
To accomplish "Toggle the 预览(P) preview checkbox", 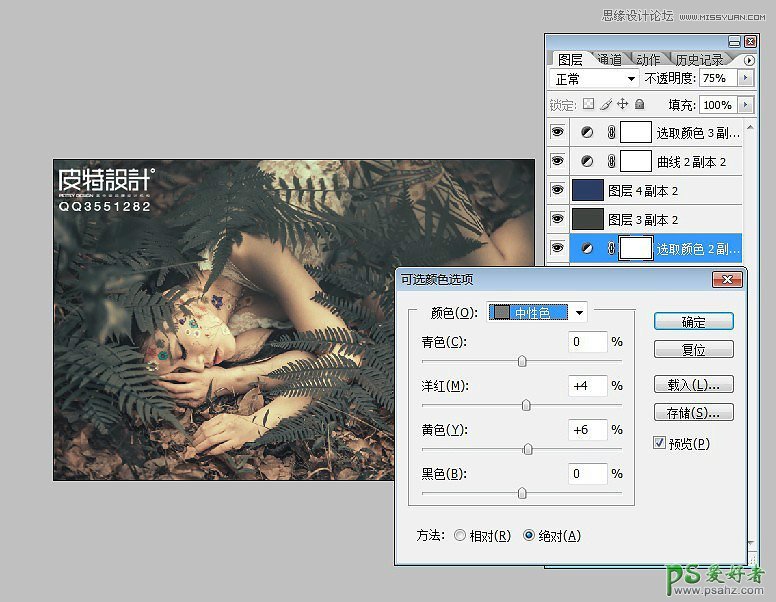I will click(659, 443).
